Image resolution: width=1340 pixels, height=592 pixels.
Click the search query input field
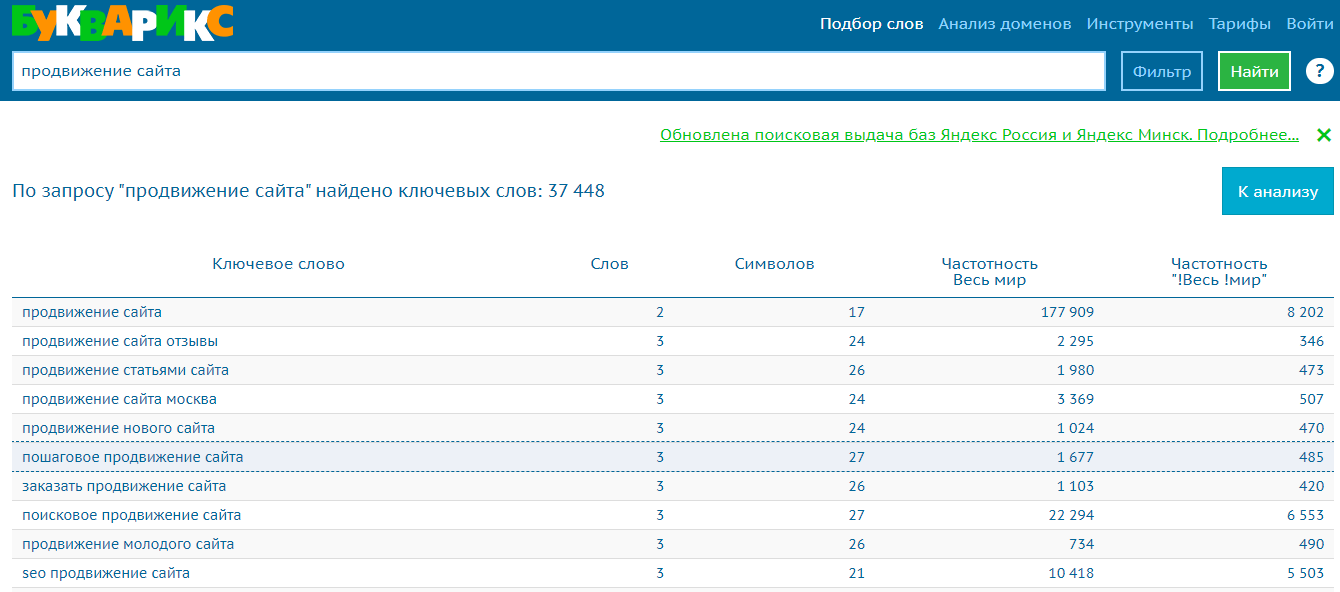tap(558, 72)
